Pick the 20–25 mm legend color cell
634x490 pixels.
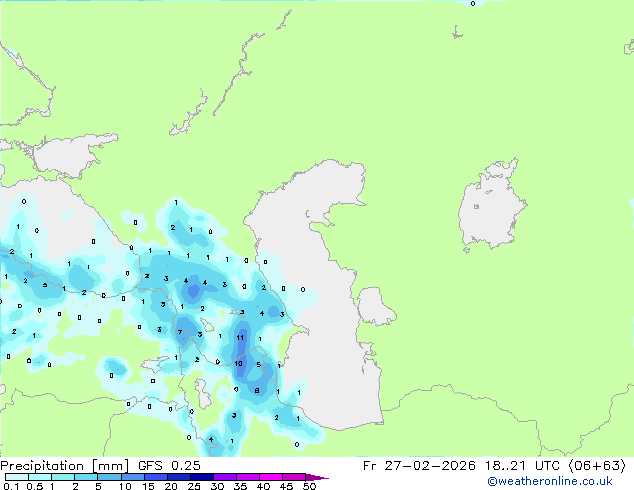click(179, 477)
